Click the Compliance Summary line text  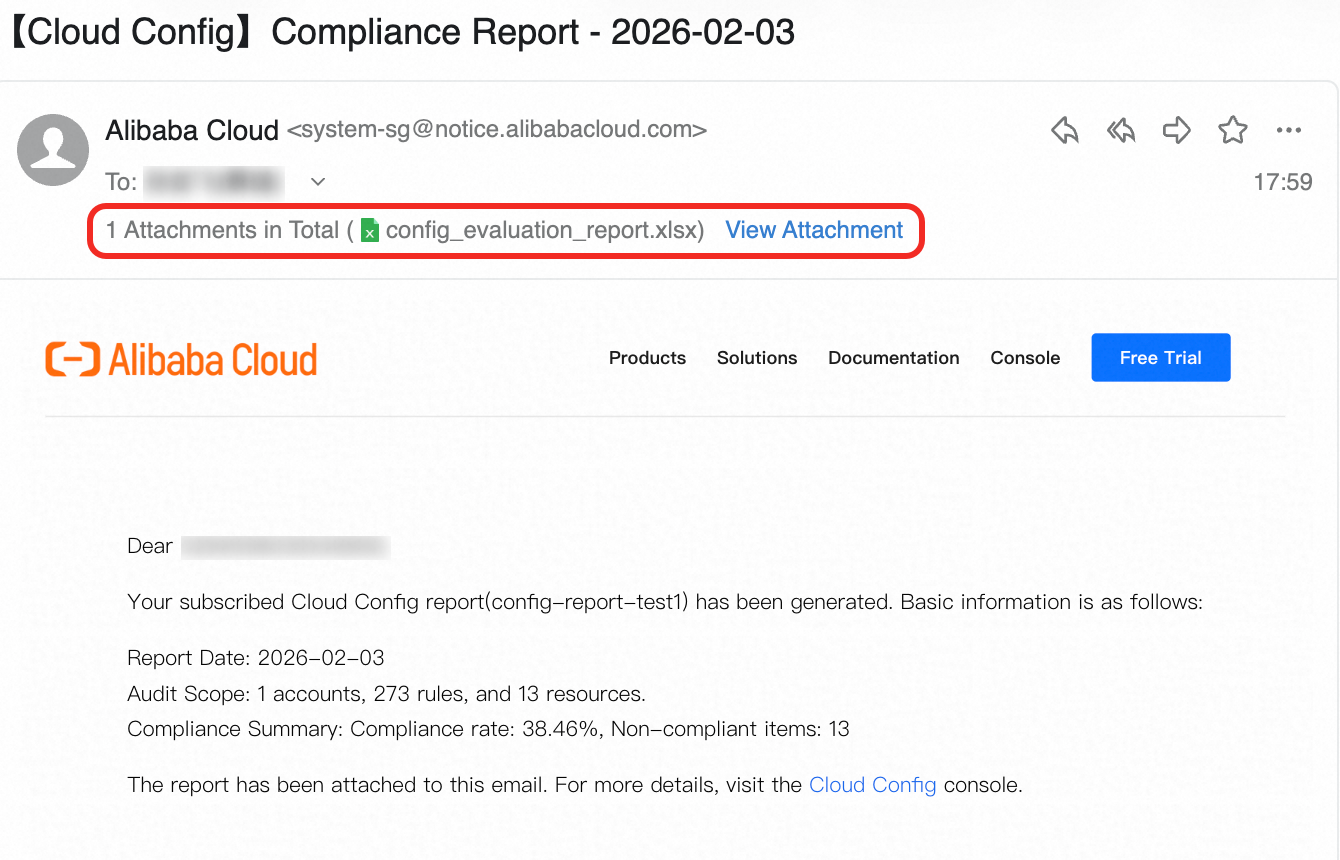point(489,729)
